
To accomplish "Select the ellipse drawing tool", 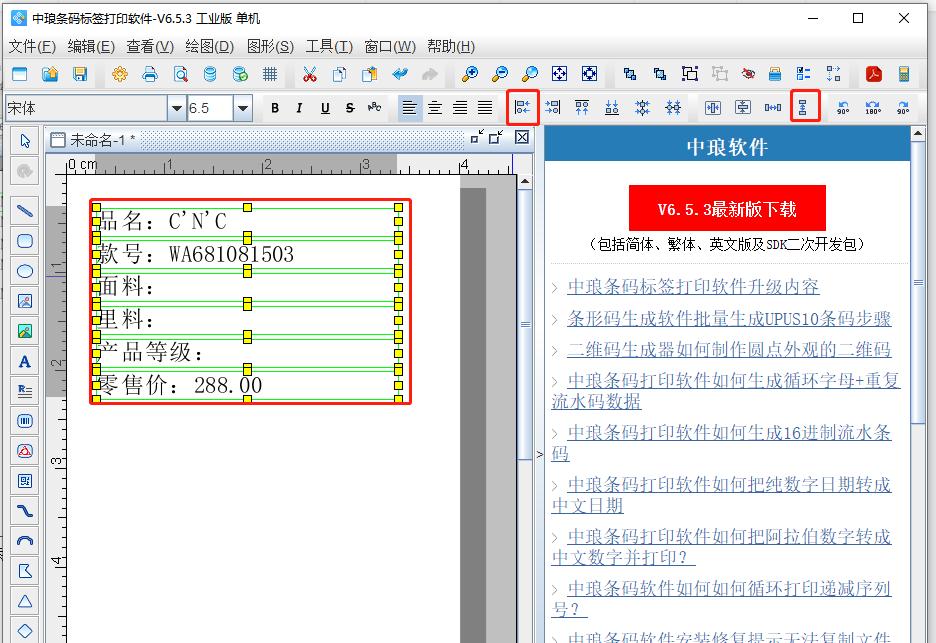I will pos(24,271).
